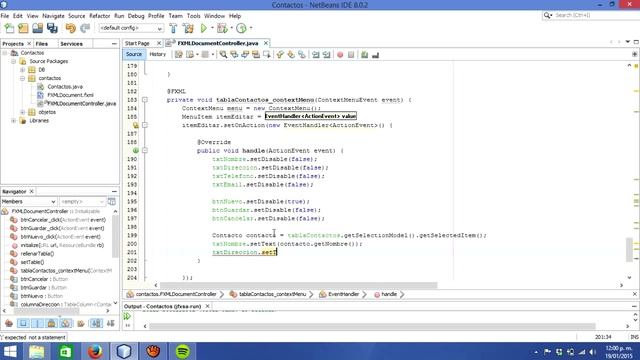The image size is (640, 360).
Task: Click the Undo toolbar icon
Action: [71, 28]
